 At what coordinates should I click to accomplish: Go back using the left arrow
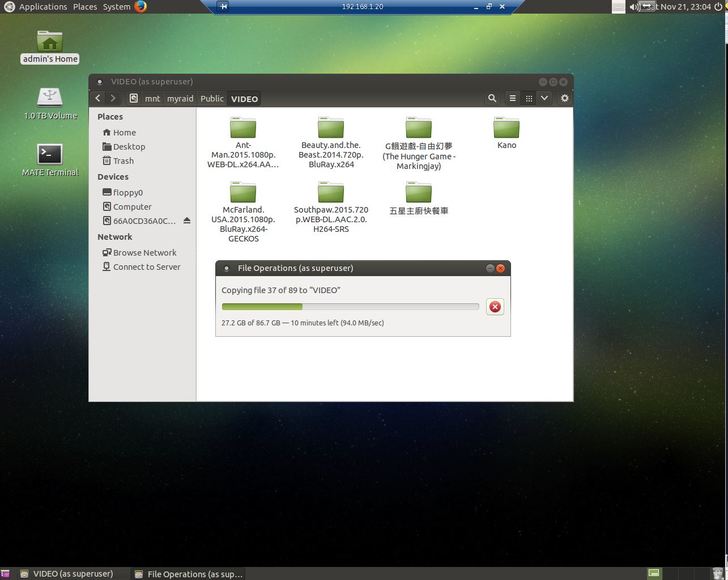97,99
